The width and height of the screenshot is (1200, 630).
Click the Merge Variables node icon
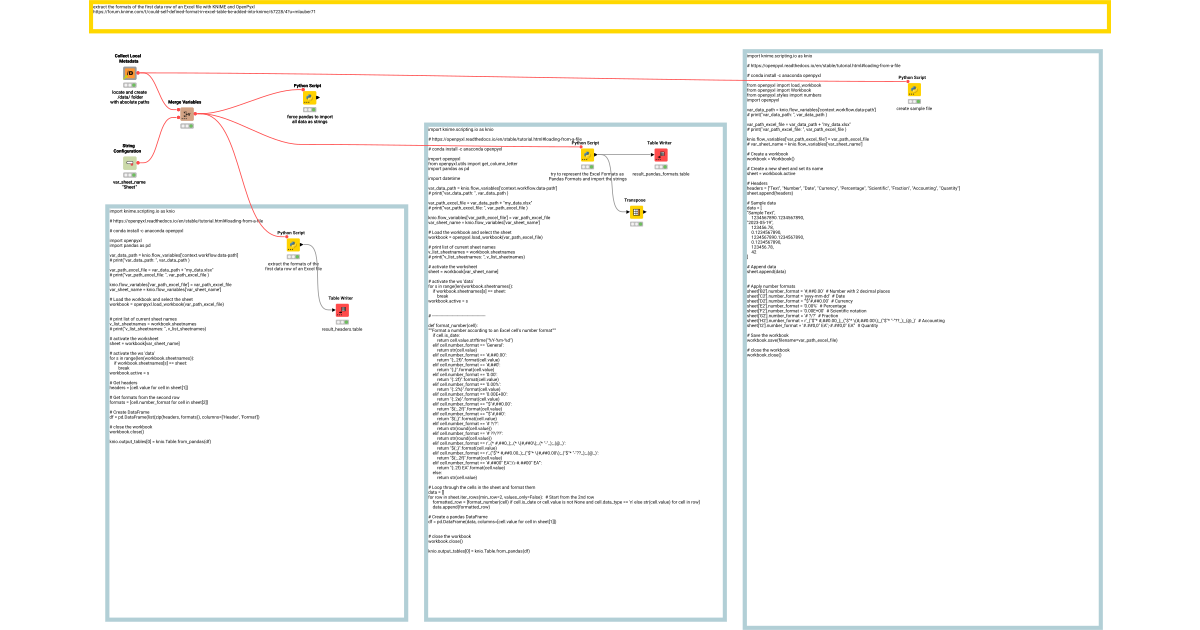[x=186, y=115]
